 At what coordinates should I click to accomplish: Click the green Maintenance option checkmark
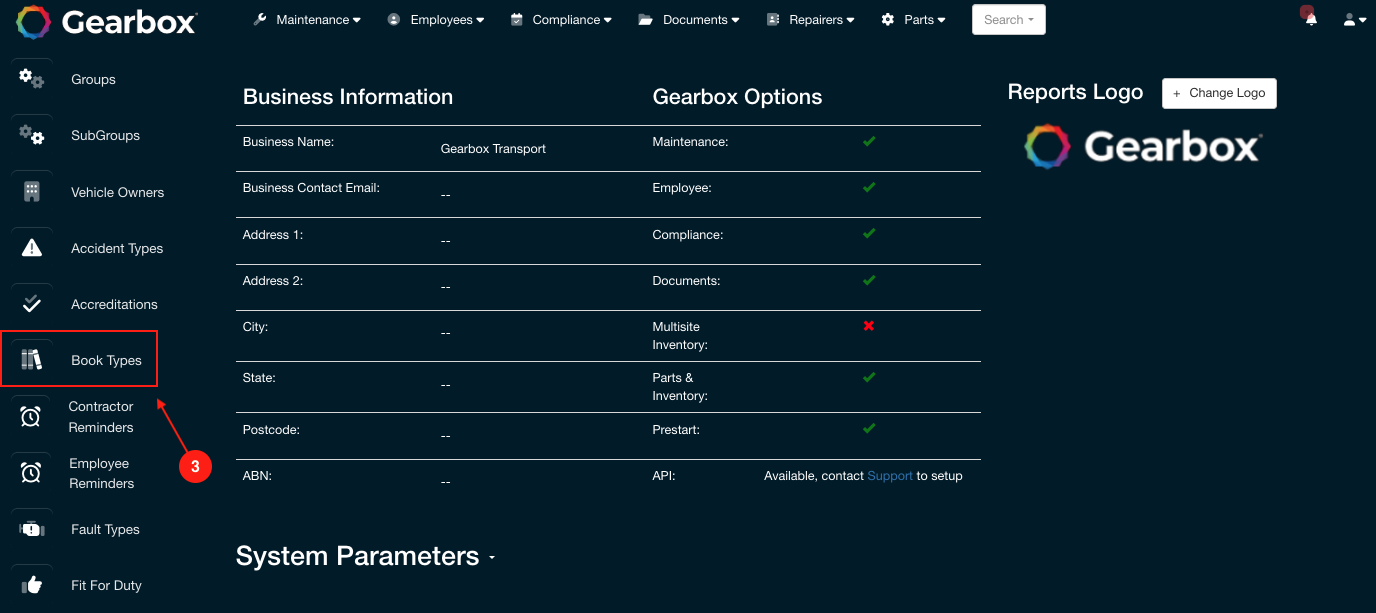[869, 142]
